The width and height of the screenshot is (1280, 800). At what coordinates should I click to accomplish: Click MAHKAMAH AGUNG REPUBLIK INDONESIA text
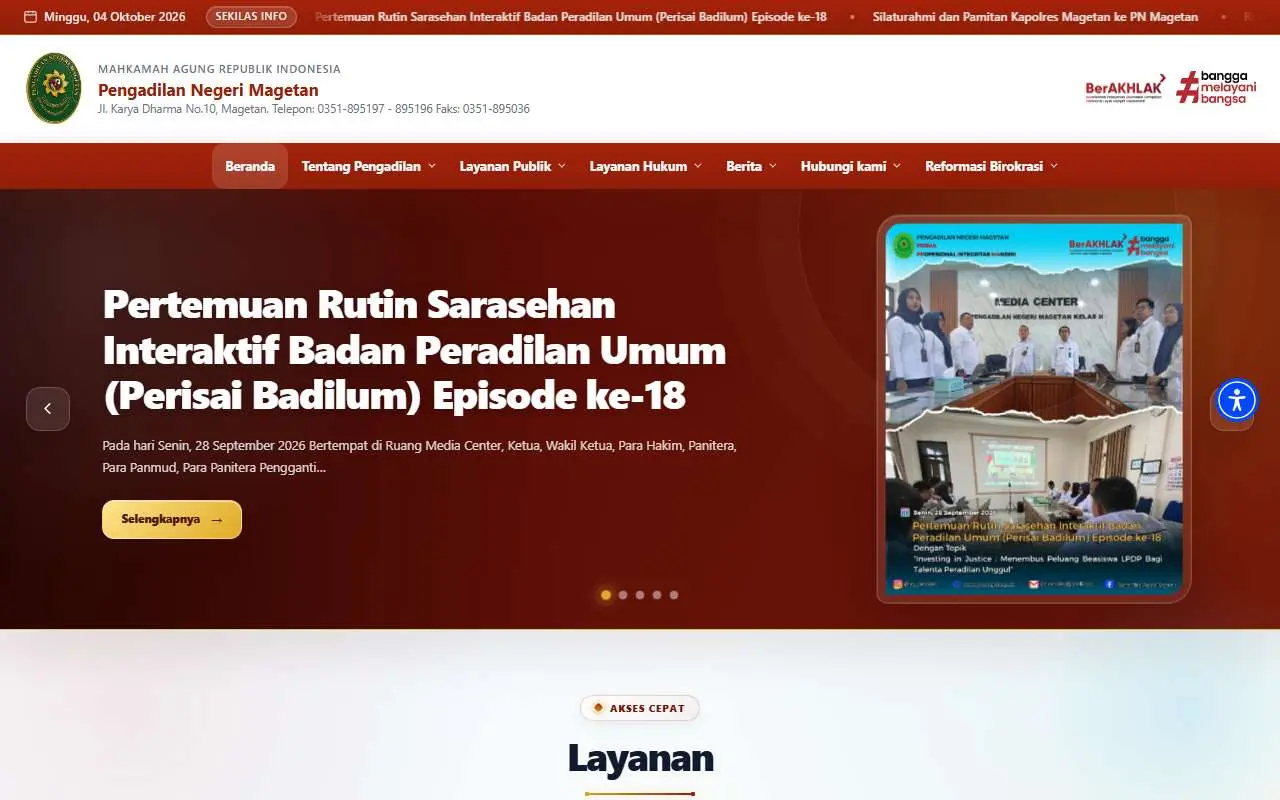[219, 69]
